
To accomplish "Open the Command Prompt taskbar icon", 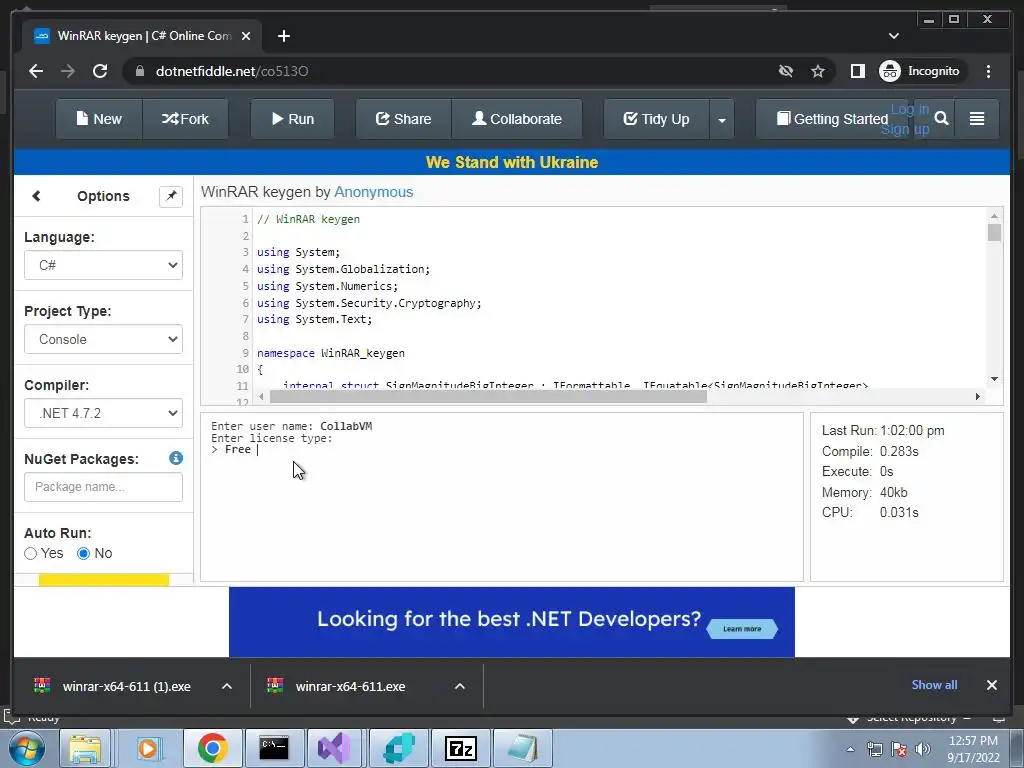I will [x=274, y=748].
